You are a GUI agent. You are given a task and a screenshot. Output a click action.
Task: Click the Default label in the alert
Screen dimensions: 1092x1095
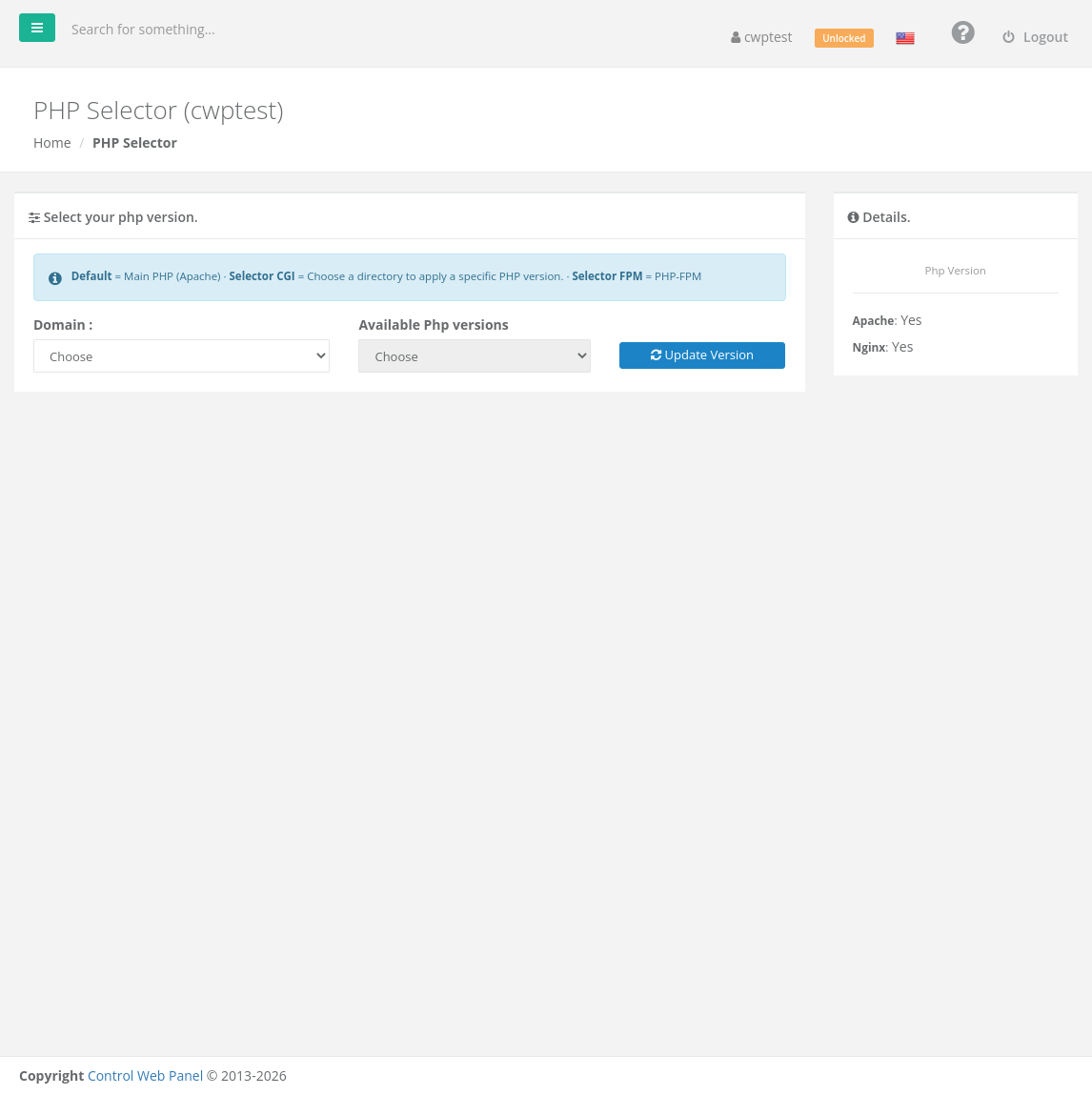click(x=91, y=275)
